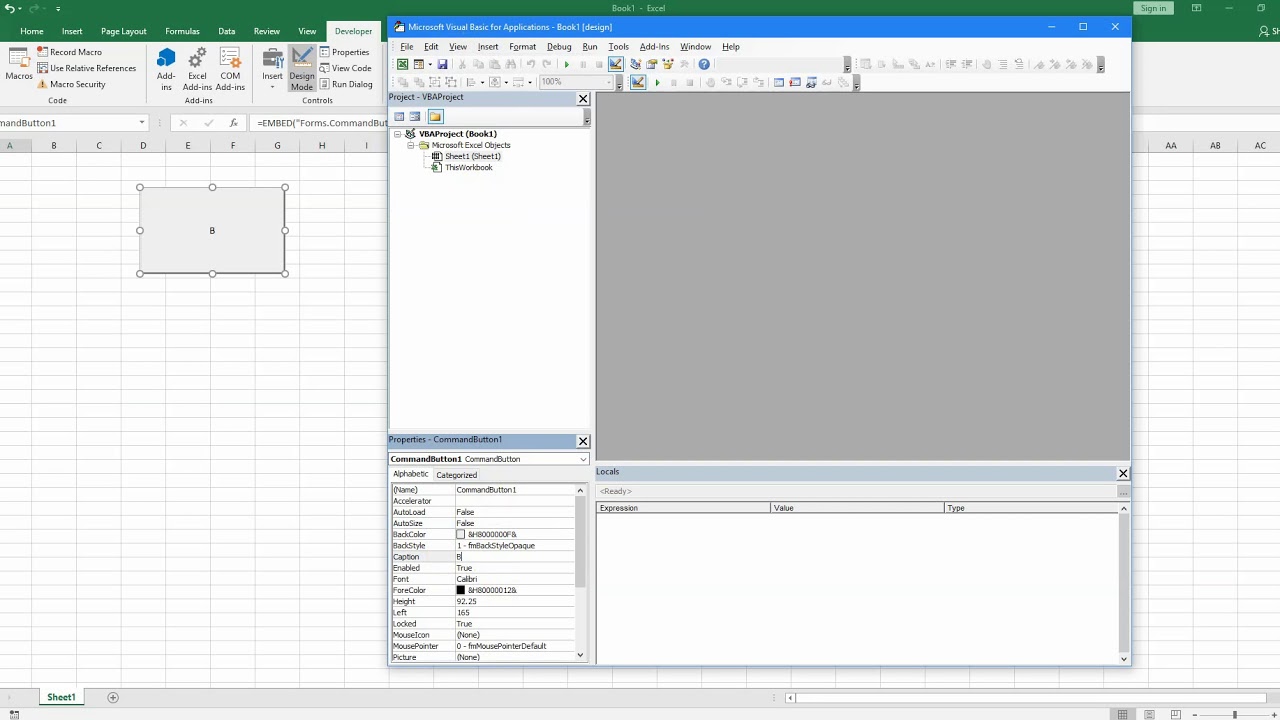Click the Design Mode icon in the Debug toolbar
The height and width of the screenshot is (720, 1280).
(638, 82)
